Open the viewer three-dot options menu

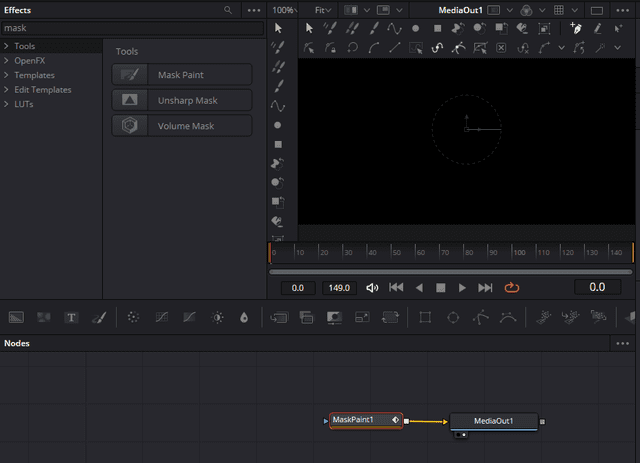coord(622,10)
